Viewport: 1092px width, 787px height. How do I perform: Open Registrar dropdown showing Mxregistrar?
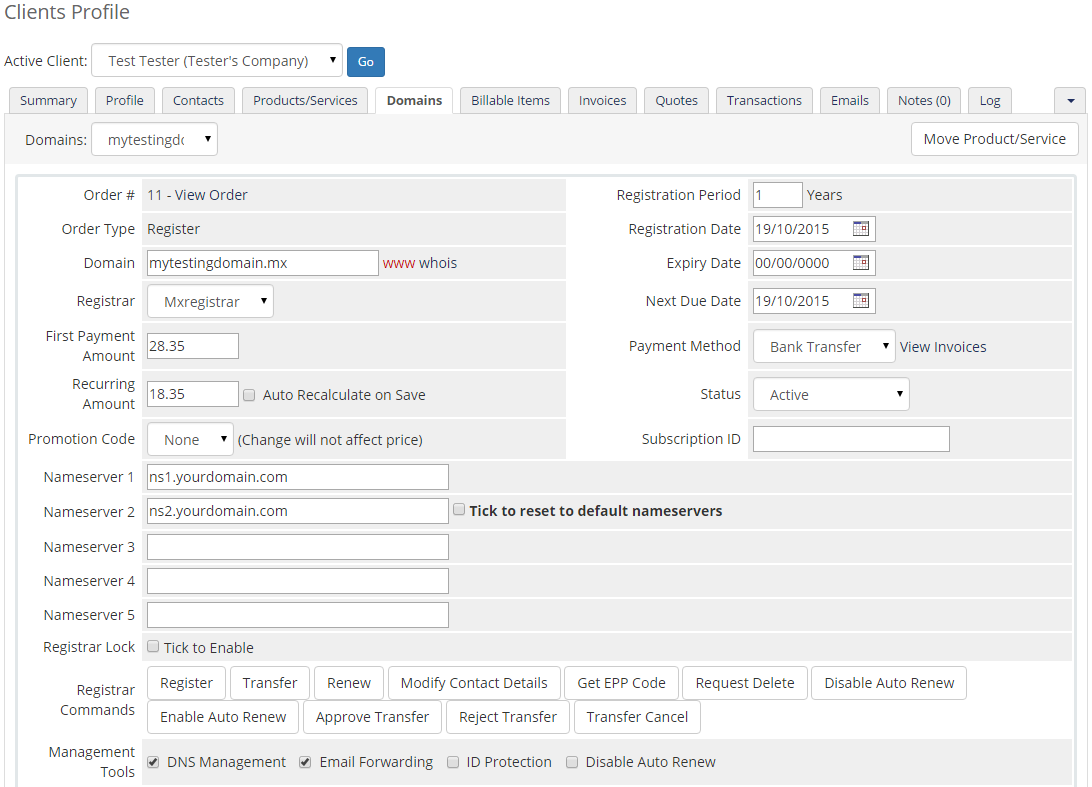click(210, 302)
